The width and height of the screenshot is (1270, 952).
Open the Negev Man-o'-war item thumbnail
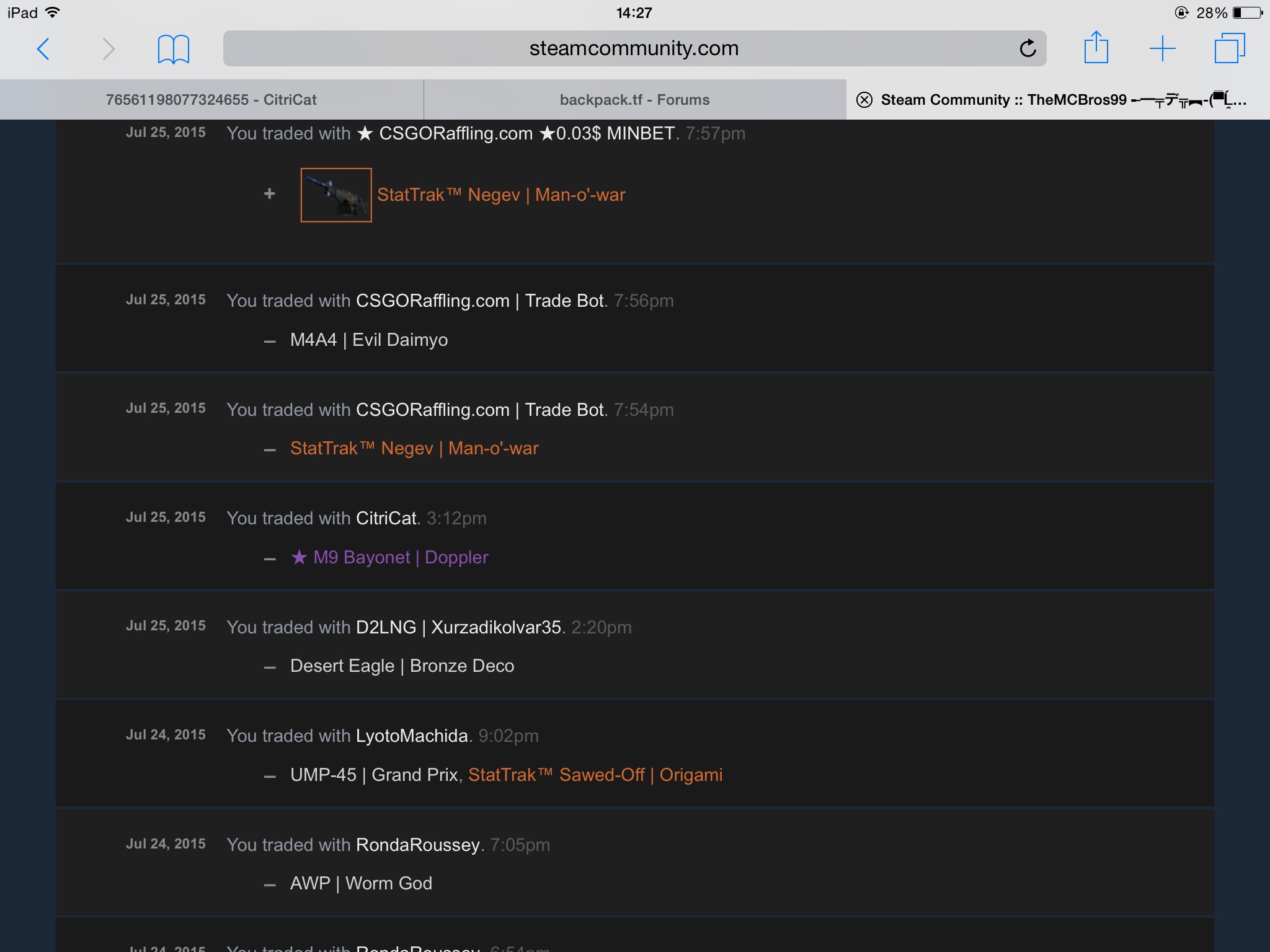tap(336, 195)
